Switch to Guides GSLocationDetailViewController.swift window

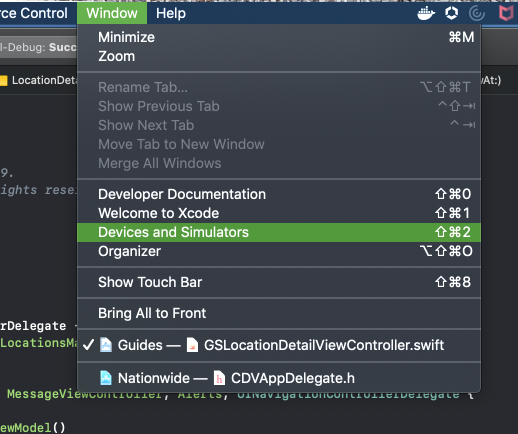(279, 345)
